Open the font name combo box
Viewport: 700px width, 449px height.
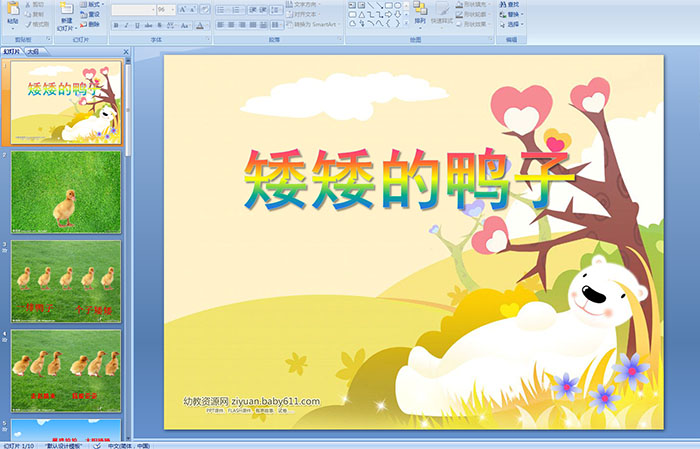point(133,9)
